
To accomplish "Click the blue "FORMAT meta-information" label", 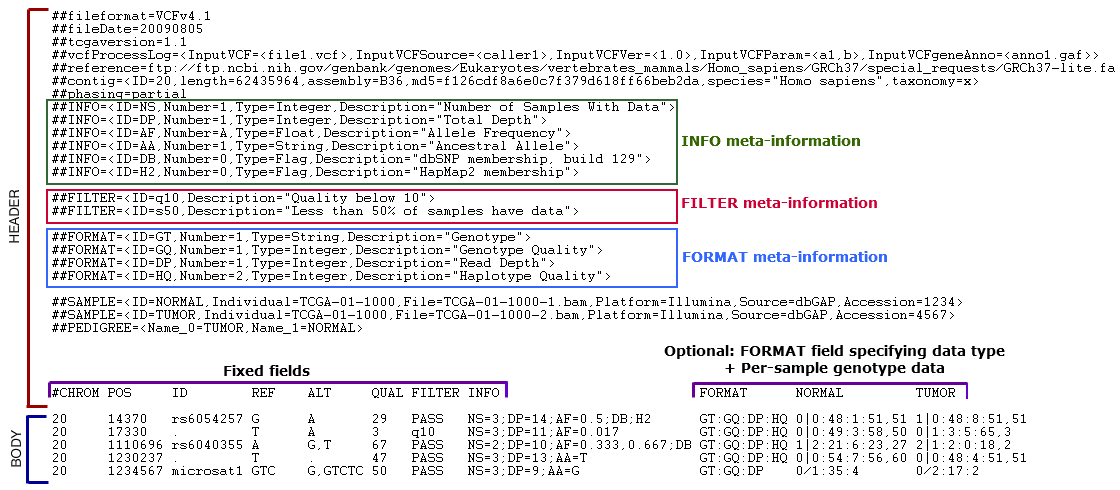I will click(x=784, y=257).
